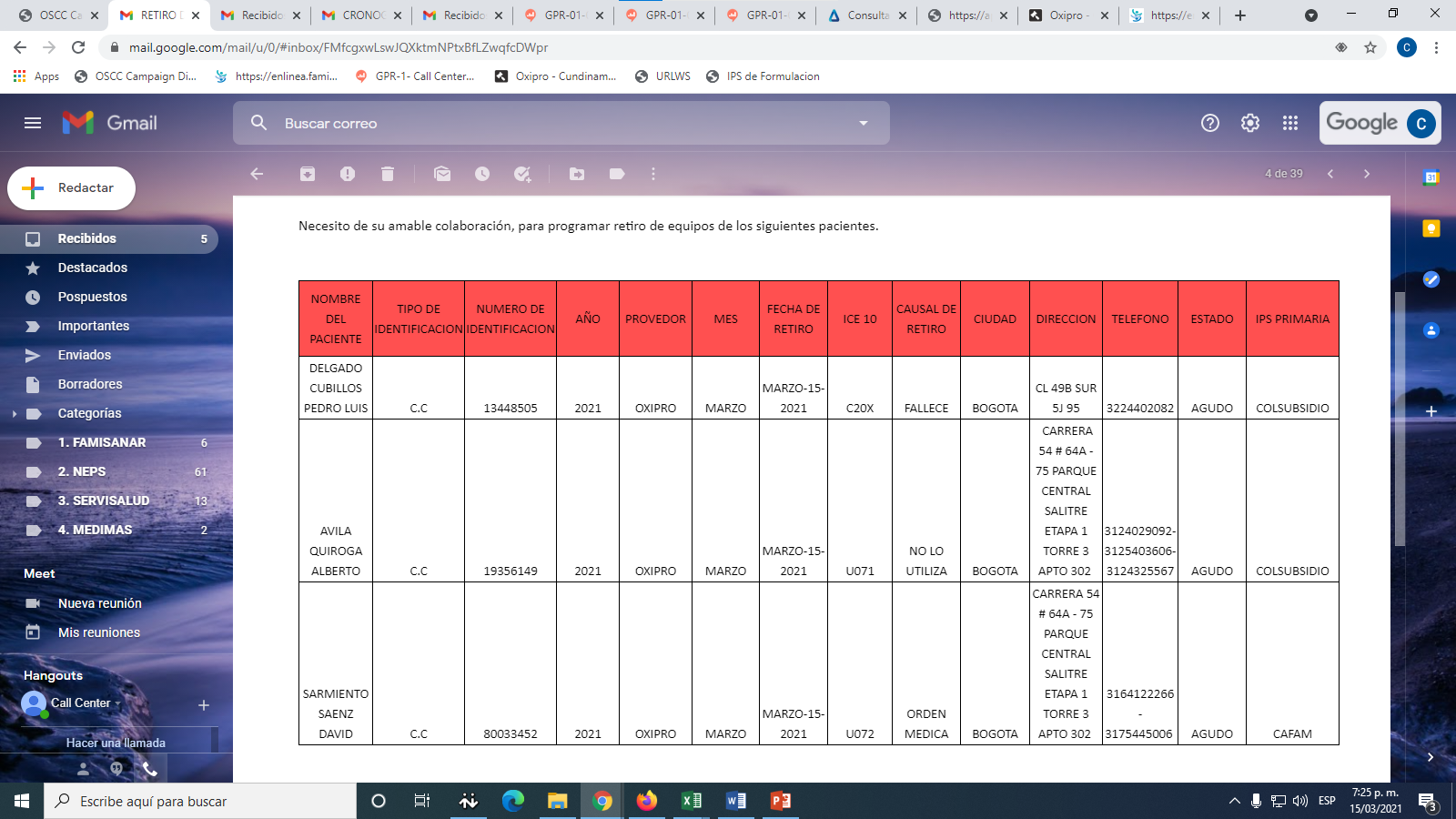Open the OSCC Campaign Di... bookmark
The width and height of the screenshot is (1456, 819).
(x=135, y=76)
